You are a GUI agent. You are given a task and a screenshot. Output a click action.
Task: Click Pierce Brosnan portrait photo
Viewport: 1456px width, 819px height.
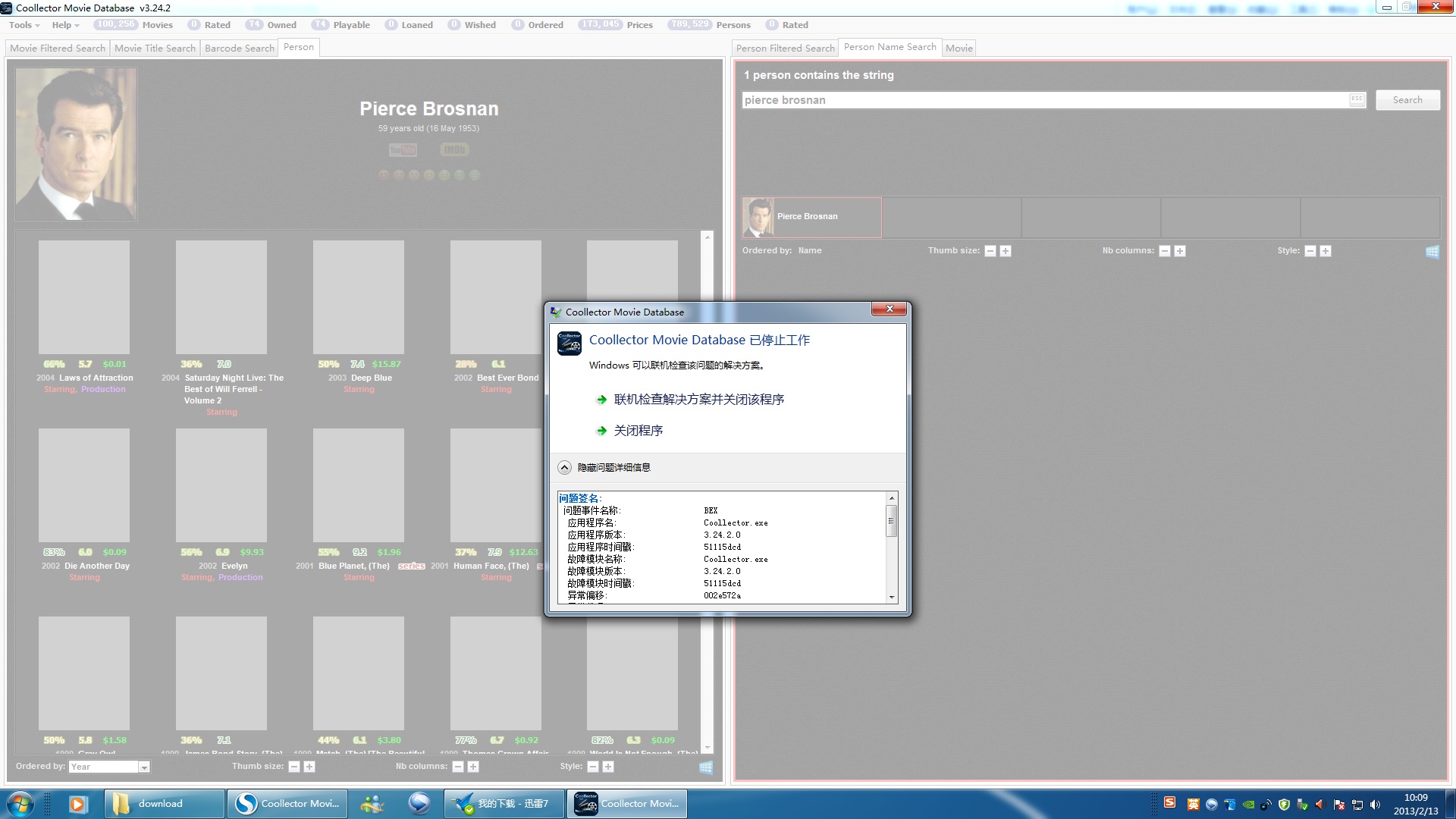pos(76,144)
